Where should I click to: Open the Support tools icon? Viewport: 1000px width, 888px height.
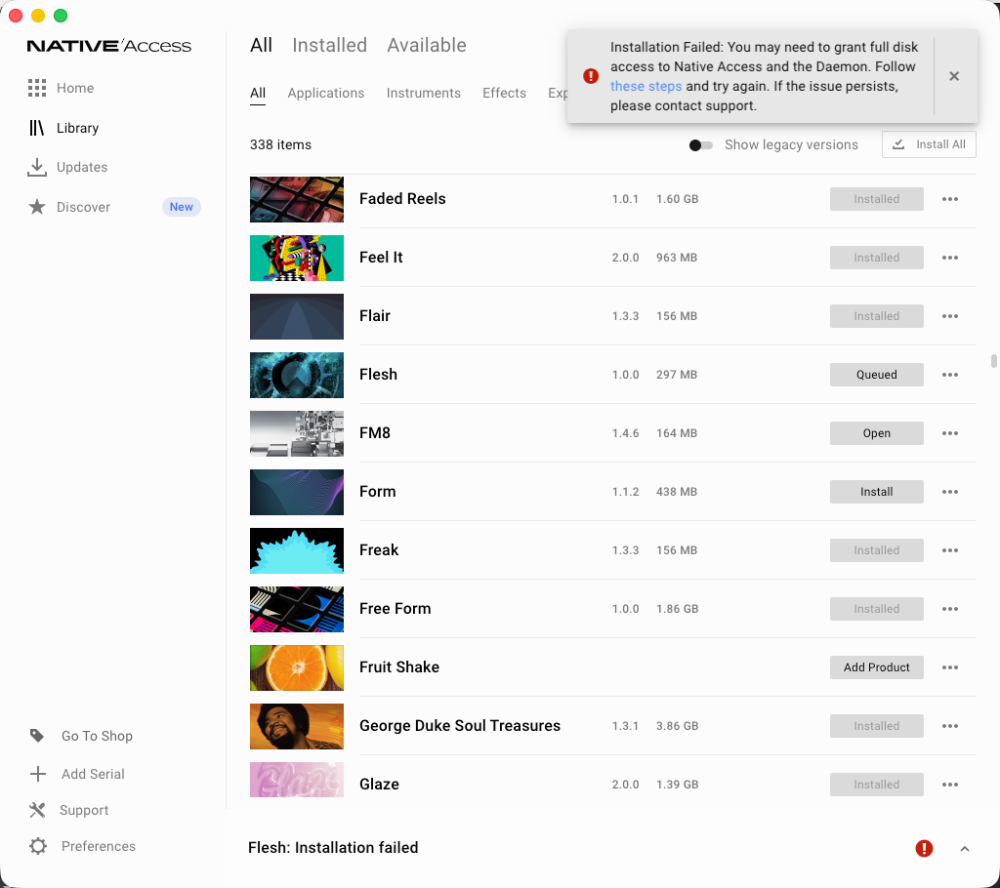click(x=37, y=810)
